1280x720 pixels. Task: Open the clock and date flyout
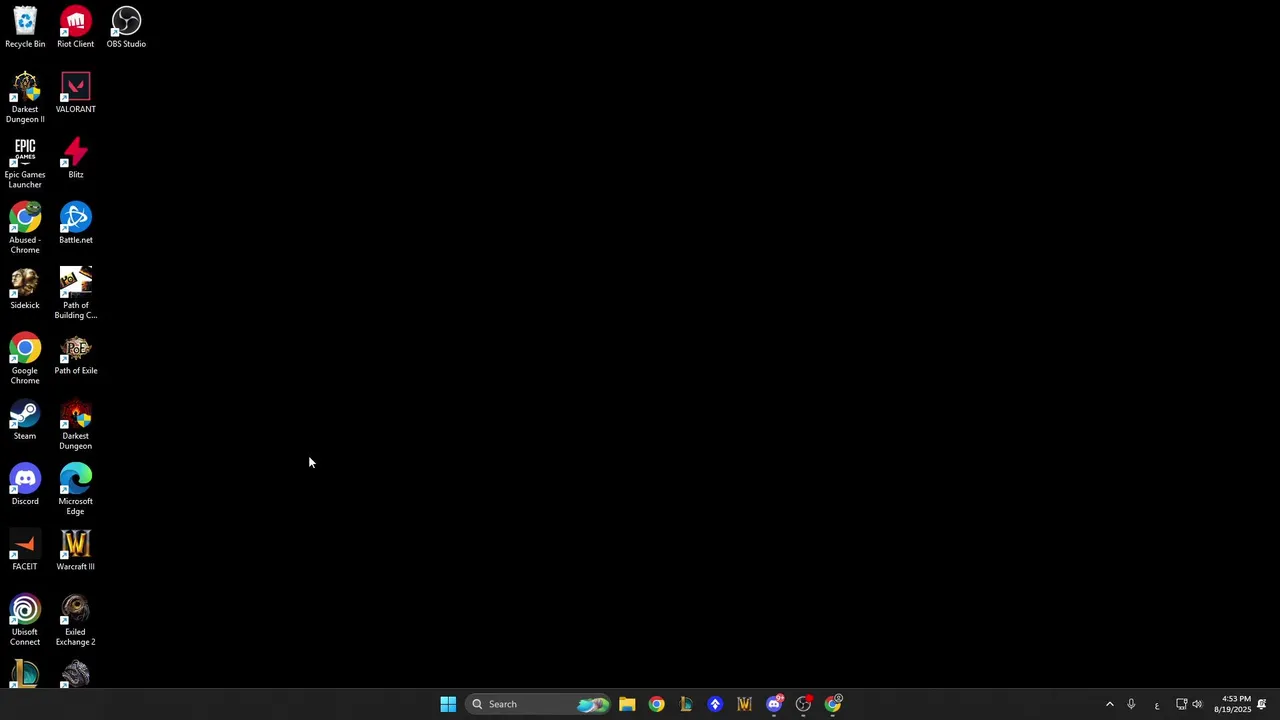point(1232,704)
